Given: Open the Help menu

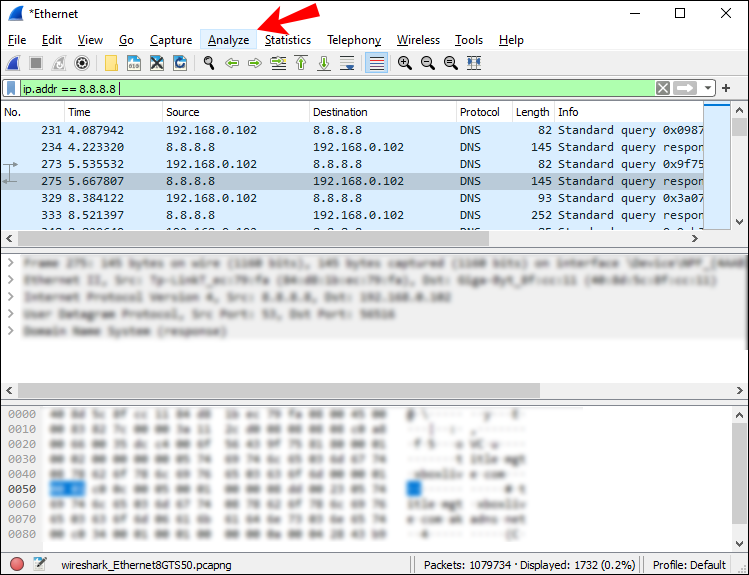Looking at the screenshot, I should [x=511, y=40].
